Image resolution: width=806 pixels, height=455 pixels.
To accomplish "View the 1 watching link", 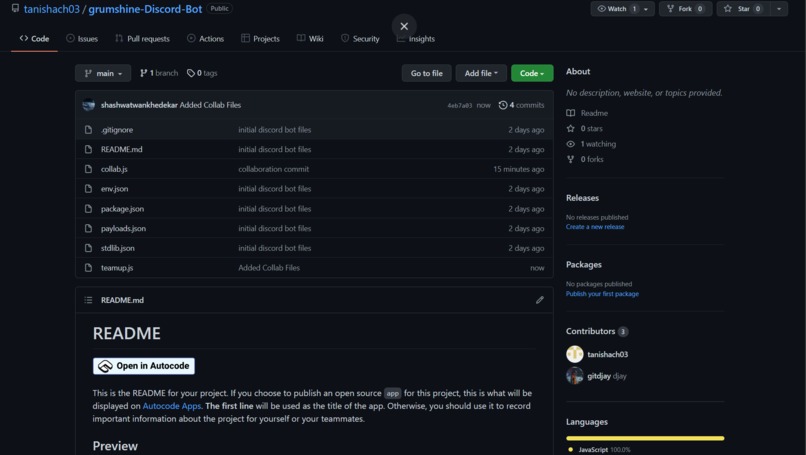I will pos(591,144).
